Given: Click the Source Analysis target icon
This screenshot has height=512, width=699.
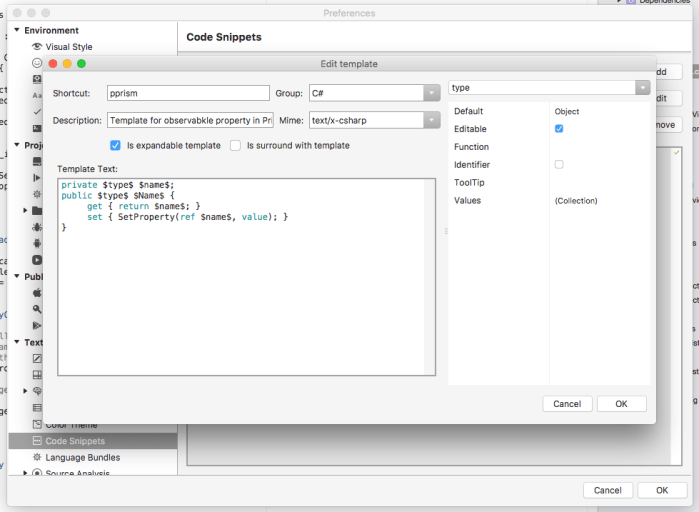Looking at the screenshot, I should pos(37,473).
